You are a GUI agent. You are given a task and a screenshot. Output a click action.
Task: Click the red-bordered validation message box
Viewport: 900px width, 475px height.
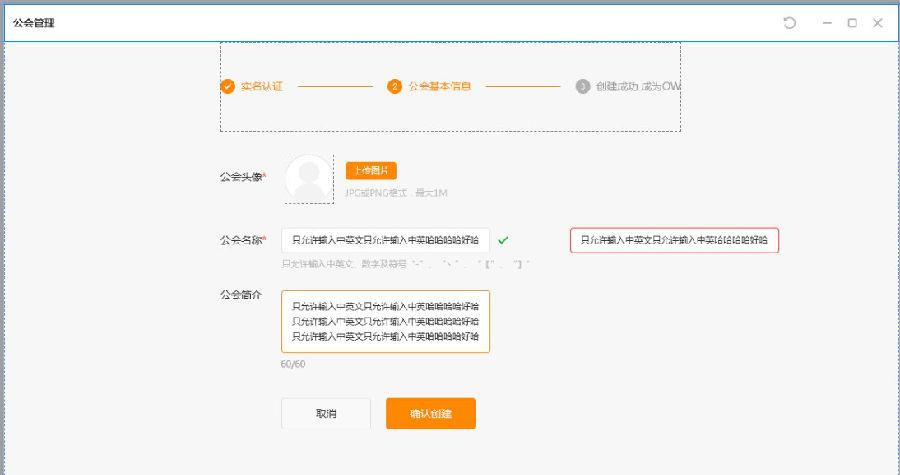point(674,241)
